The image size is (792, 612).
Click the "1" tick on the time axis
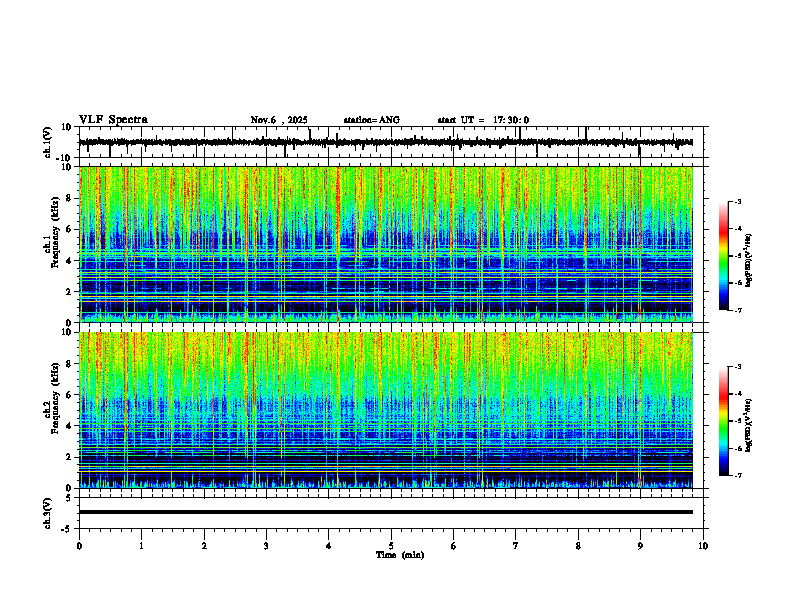141,546
